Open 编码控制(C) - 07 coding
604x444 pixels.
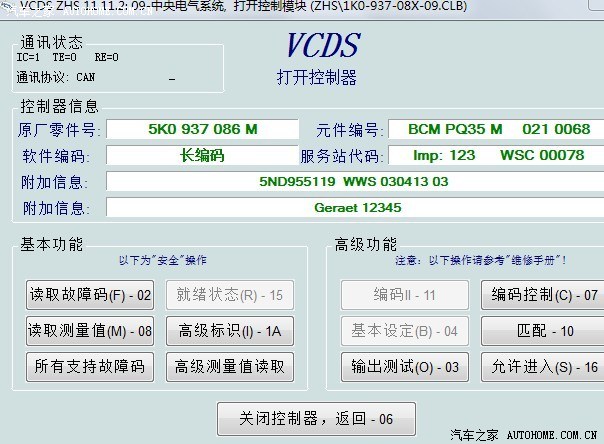pos(544,295)
